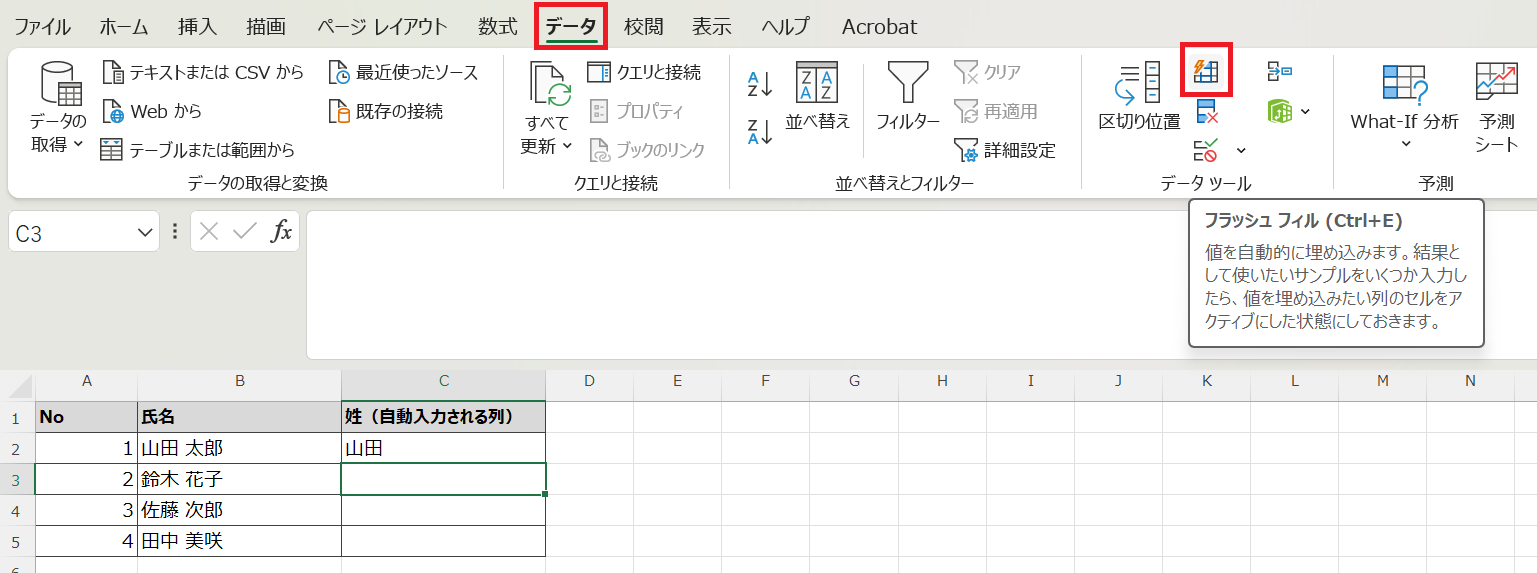Open the 並べ替え sort dialog

pos(817,96)
